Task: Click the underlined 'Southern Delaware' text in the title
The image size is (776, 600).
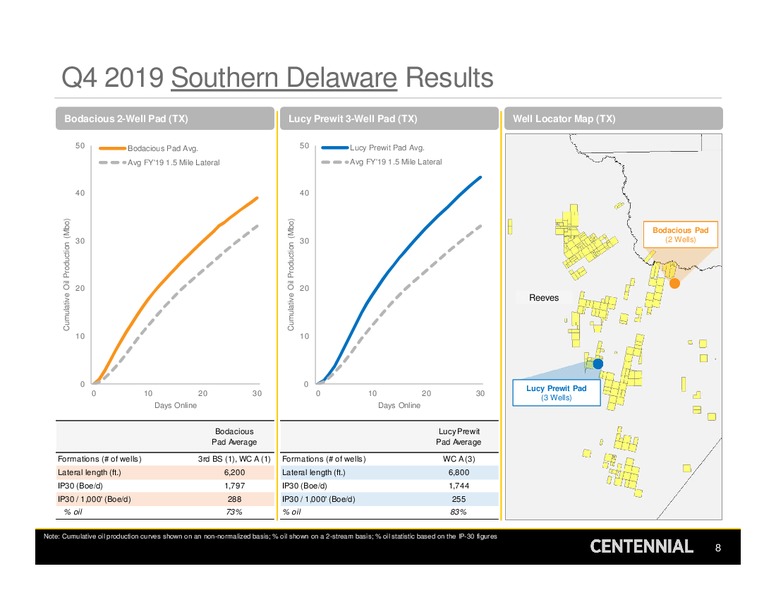Action: [284, 78]
